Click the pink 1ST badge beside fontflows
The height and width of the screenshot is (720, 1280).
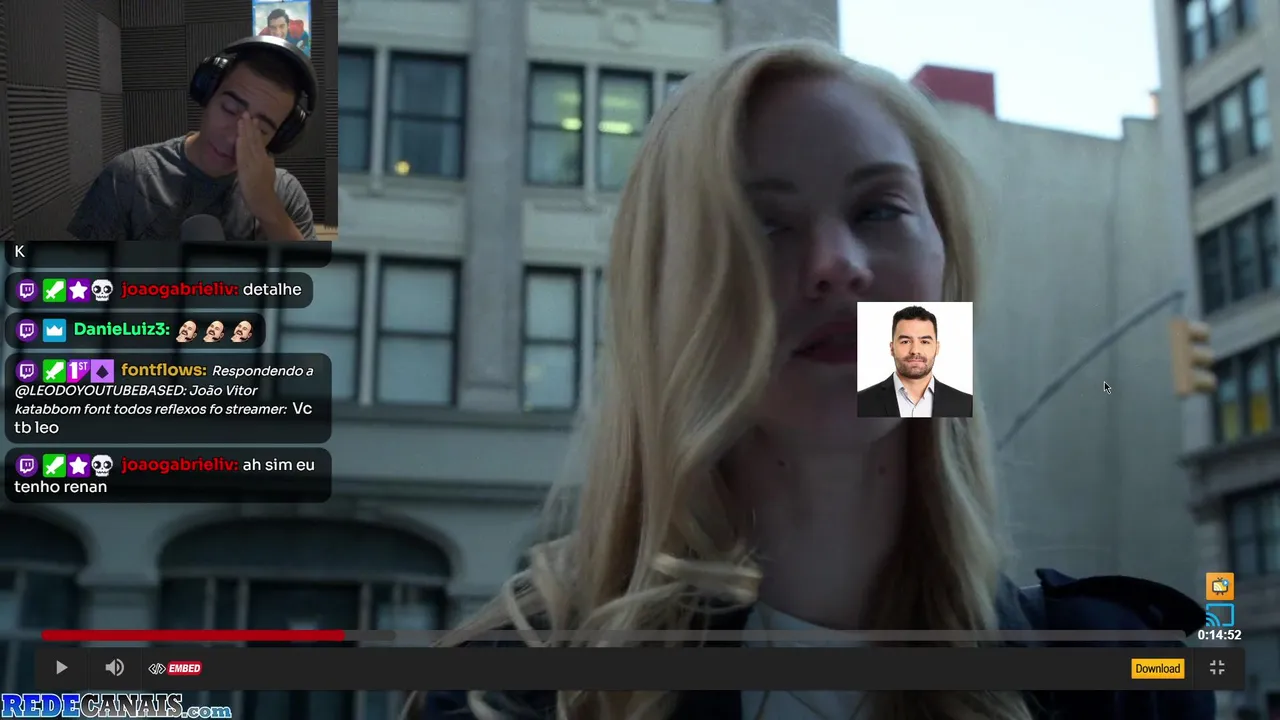click(78, 371)
